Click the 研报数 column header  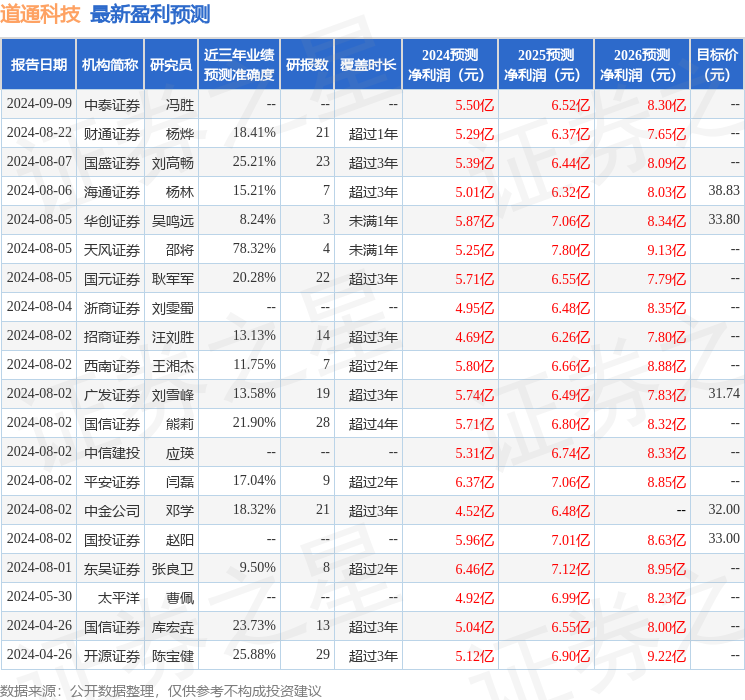point(307,65)
